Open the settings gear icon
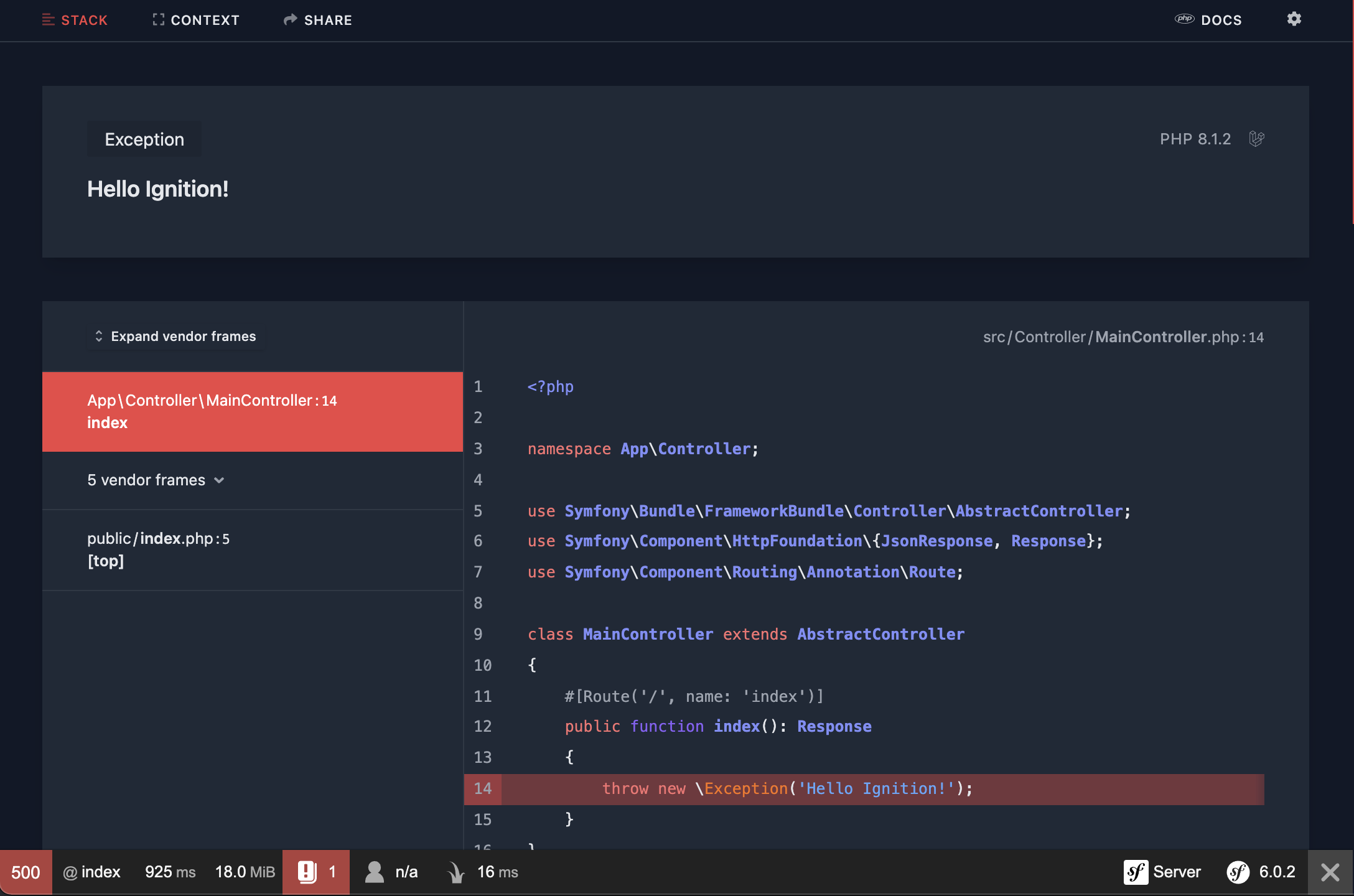Image resolution: width=1354 pixels, height=896 pixels. (1294, 19)
